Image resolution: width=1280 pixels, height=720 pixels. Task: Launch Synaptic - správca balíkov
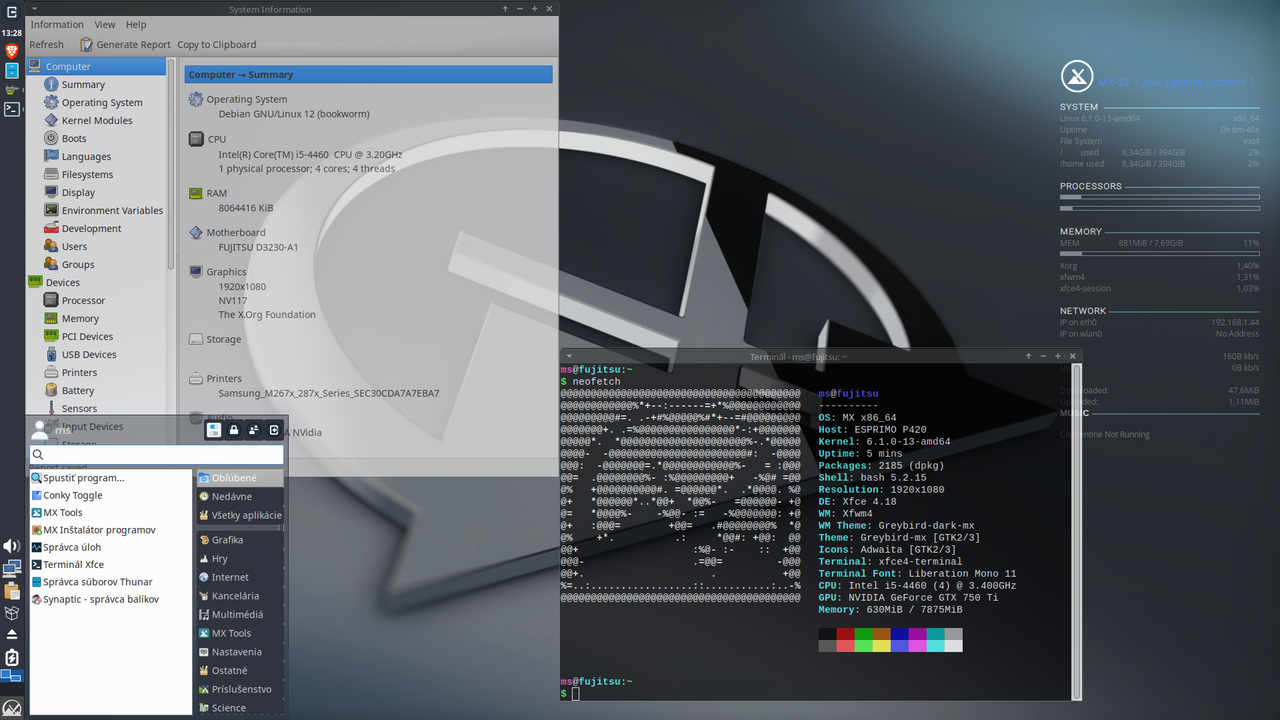tap(95, 600)
